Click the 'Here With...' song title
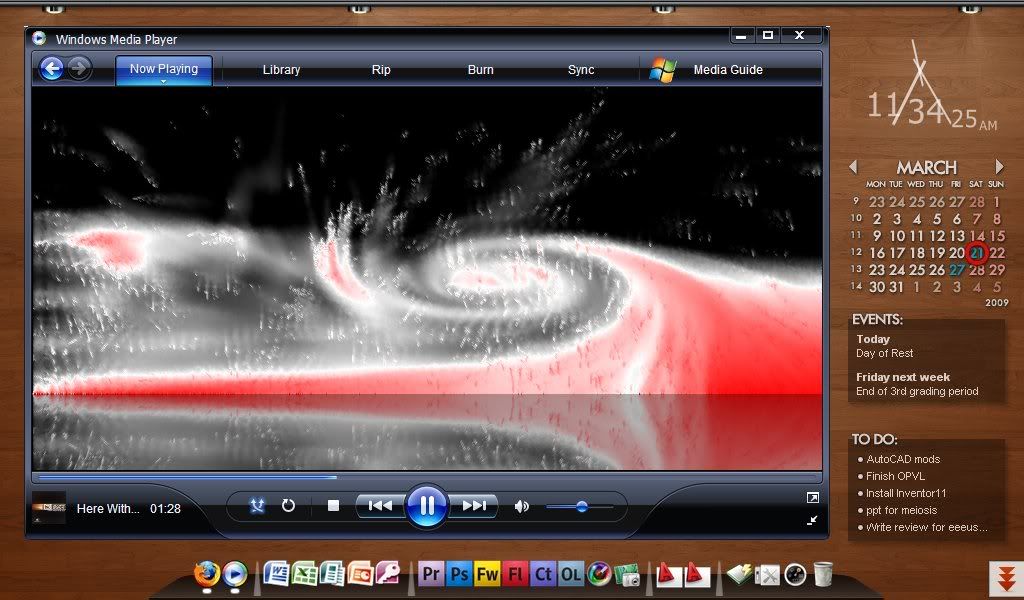 [108, 509]
